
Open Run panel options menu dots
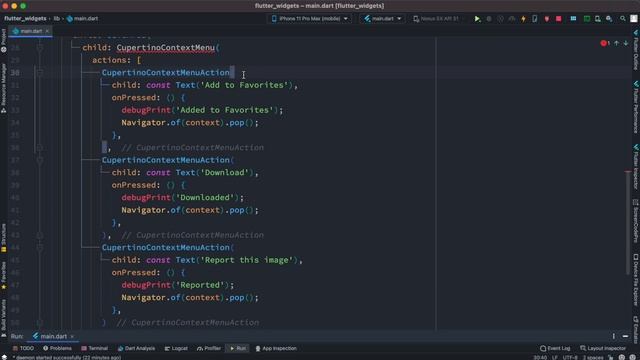coord(613,336)
